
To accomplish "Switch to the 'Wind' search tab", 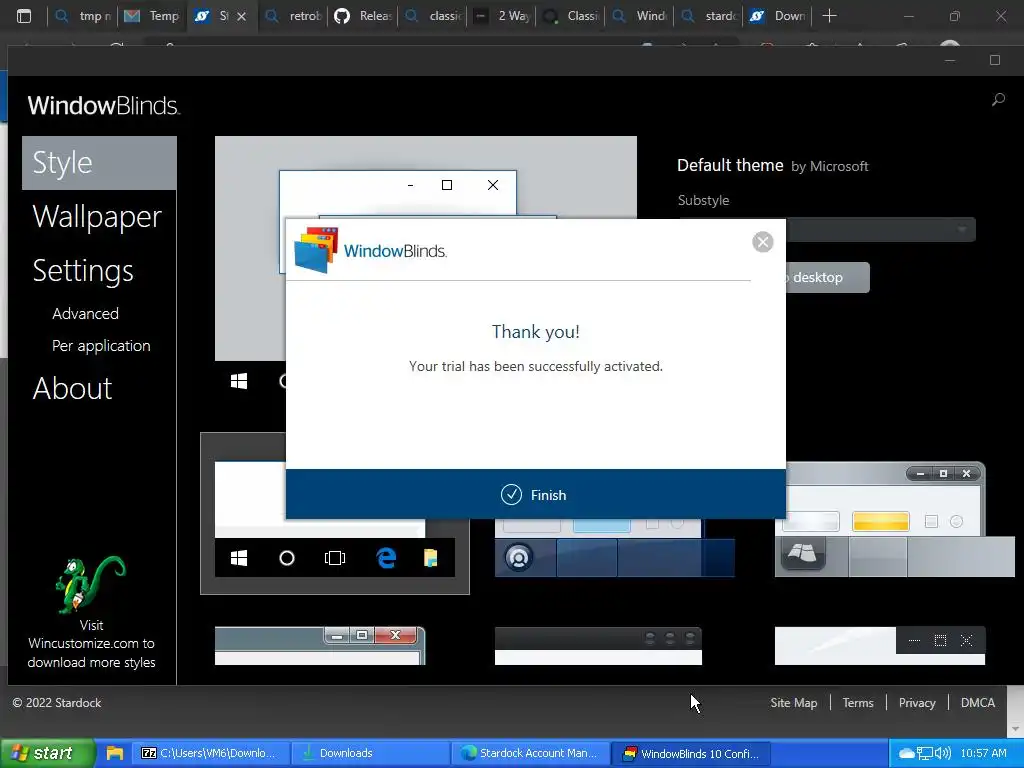I will click(641, 16).
